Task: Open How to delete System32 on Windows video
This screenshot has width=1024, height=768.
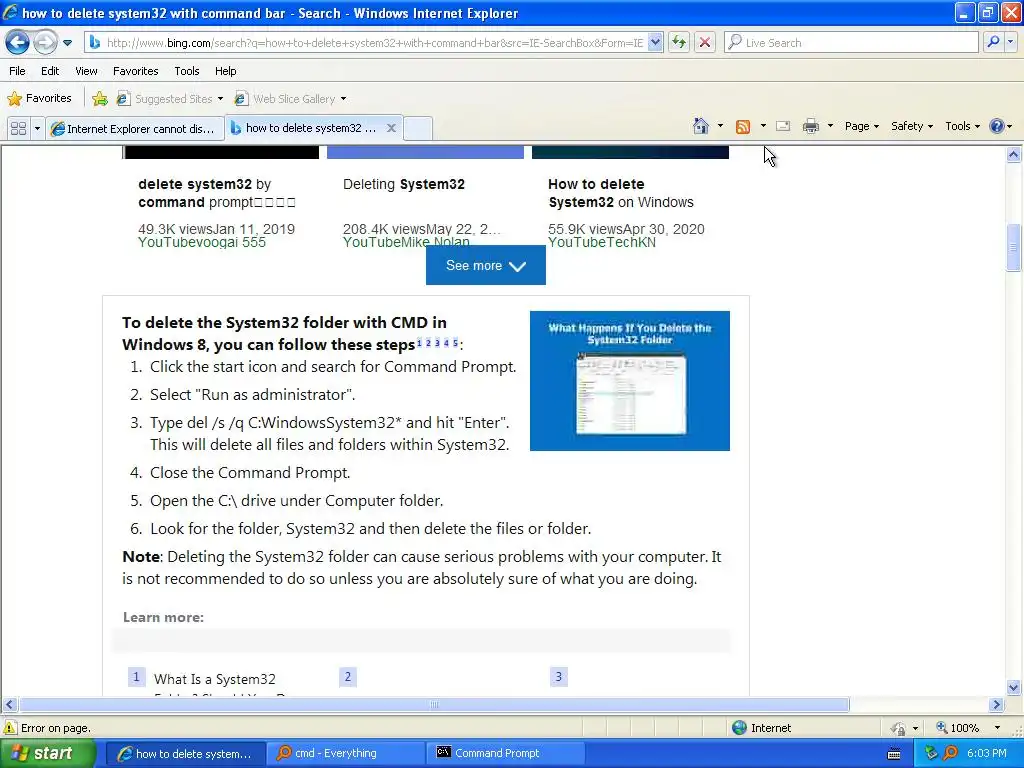Action: coord(620,193)
